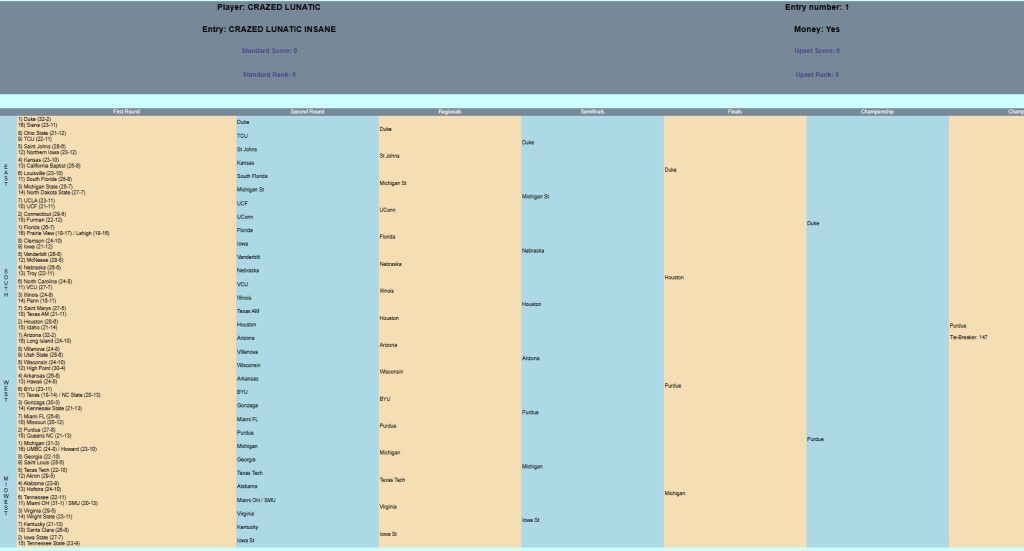Select South Florida in the Second Round
The width and height of the screenshot is (1024, 551).
(x=252, y=175)
